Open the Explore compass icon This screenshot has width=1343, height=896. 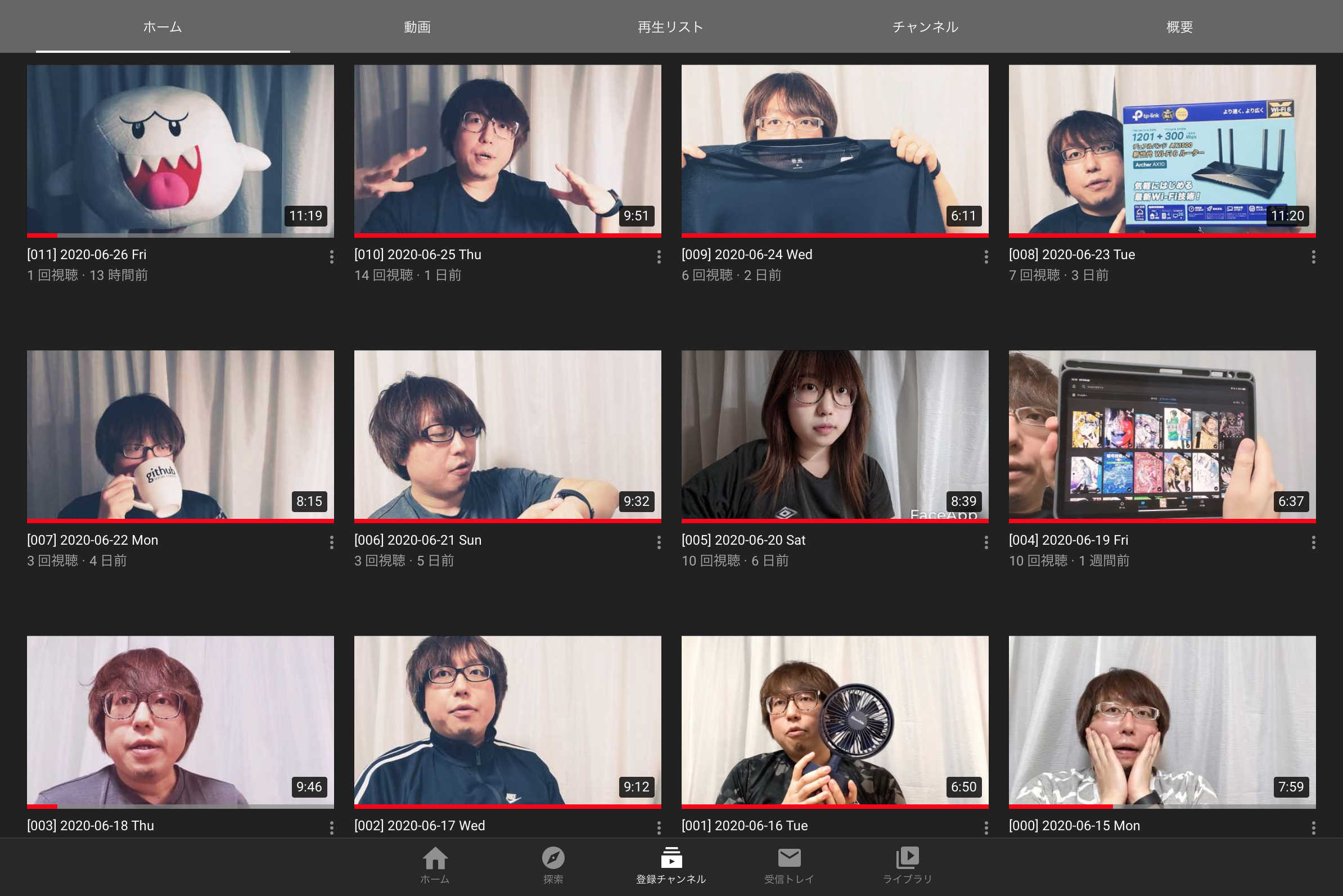coord(553,858)
